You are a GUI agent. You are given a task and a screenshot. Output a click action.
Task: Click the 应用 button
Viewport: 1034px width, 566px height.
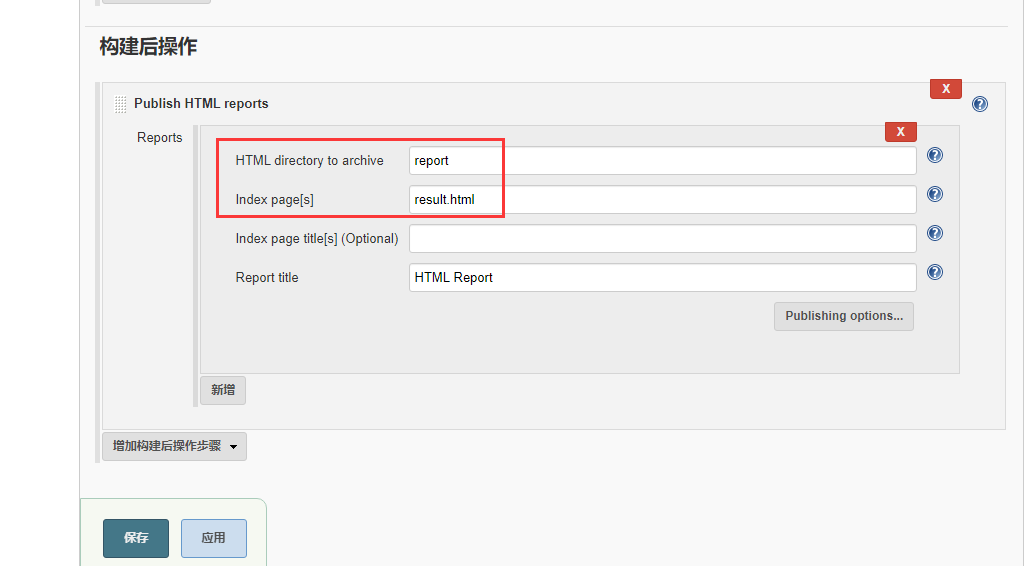click(x=214, y=538)
